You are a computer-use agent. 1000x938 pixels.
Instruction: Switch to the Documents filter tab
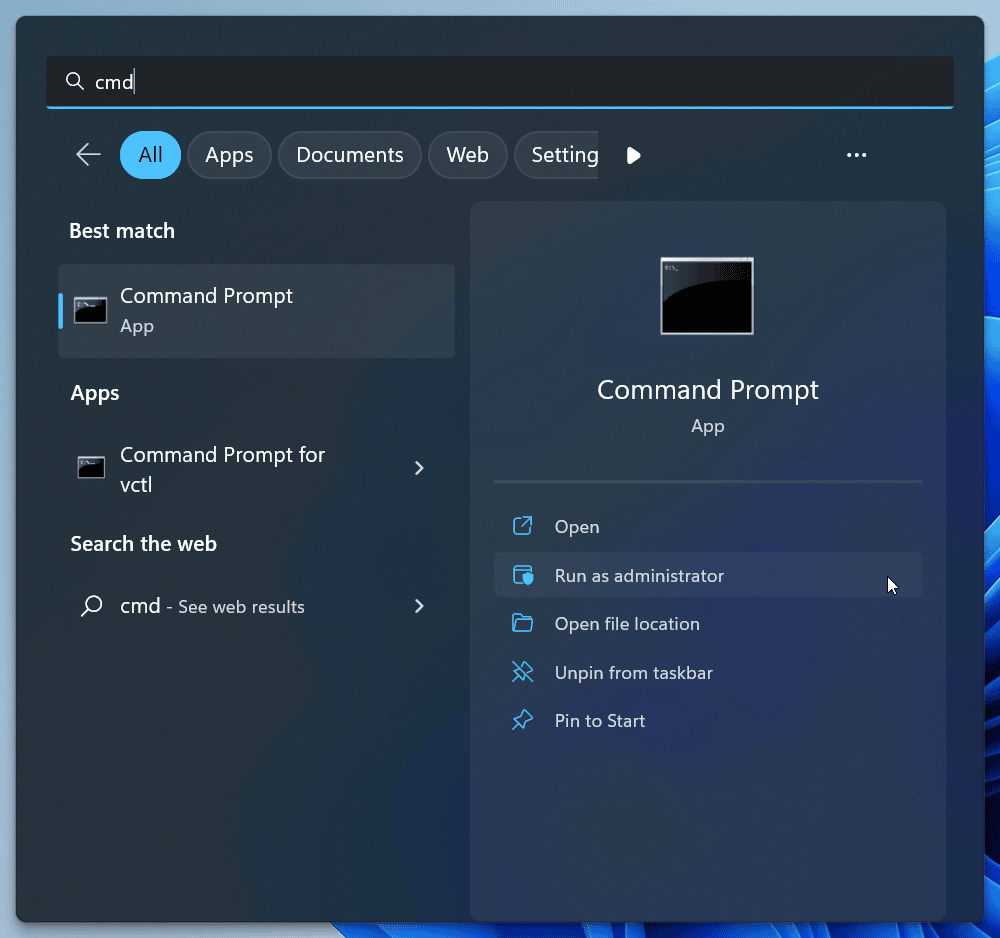[349, 155]
